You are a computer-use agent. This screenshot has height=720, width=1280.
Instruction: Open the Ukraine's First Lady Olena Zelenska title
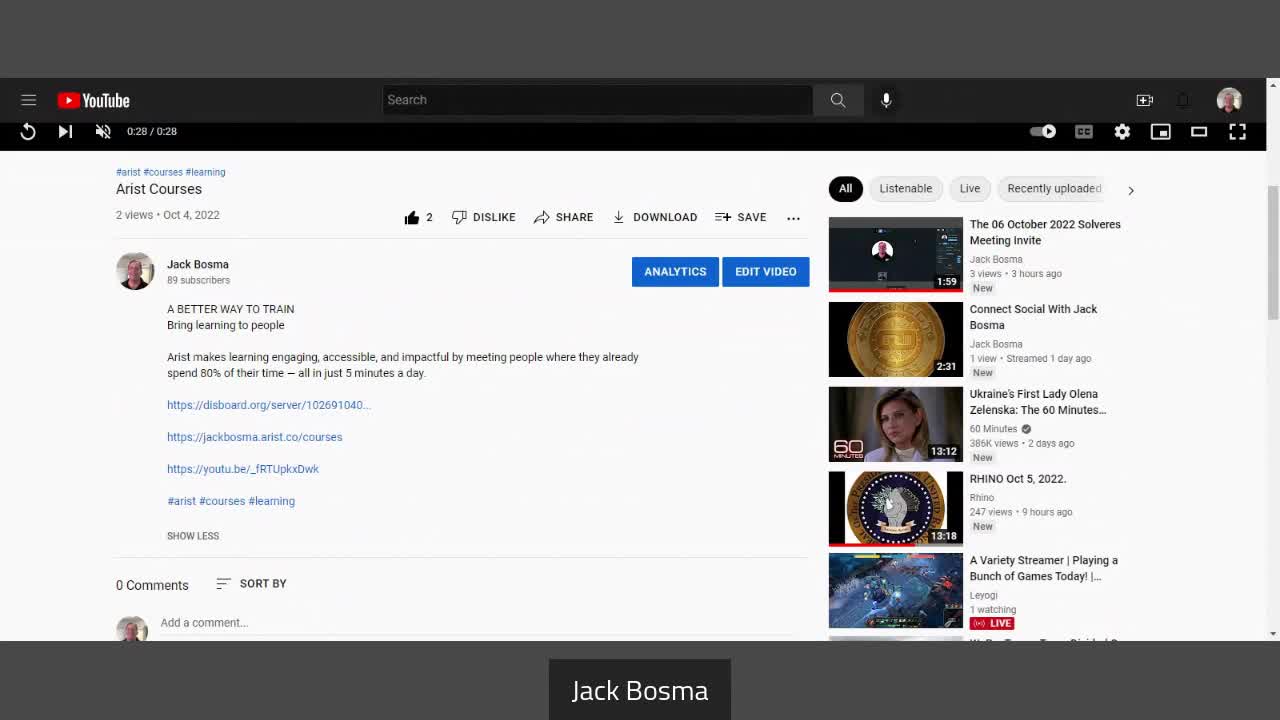click(x=1038, y=402)
